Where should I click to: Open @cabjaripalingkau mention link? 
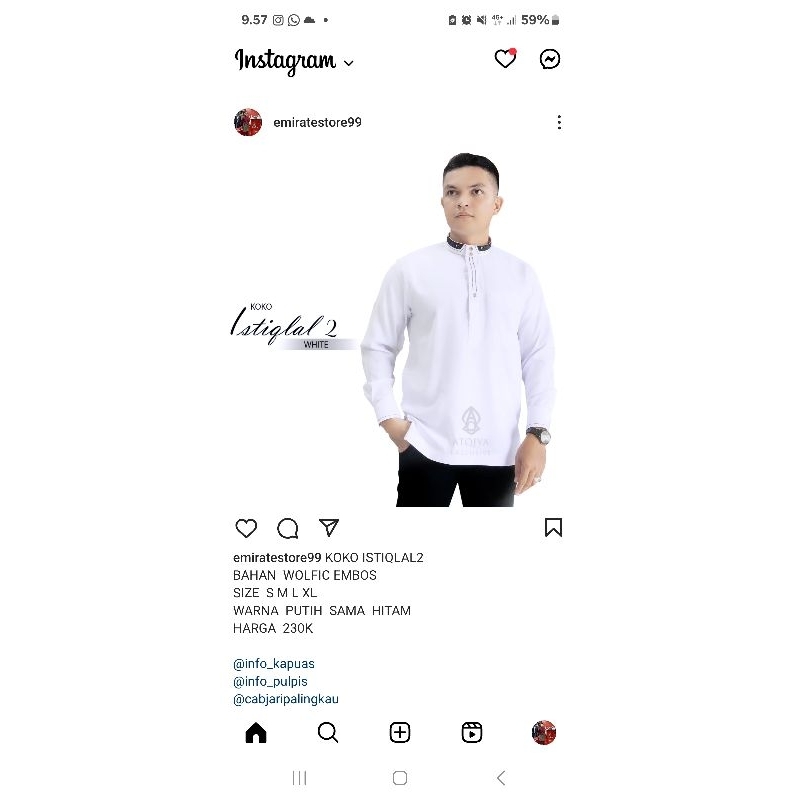pyautogui.click(x=286, y=699)
